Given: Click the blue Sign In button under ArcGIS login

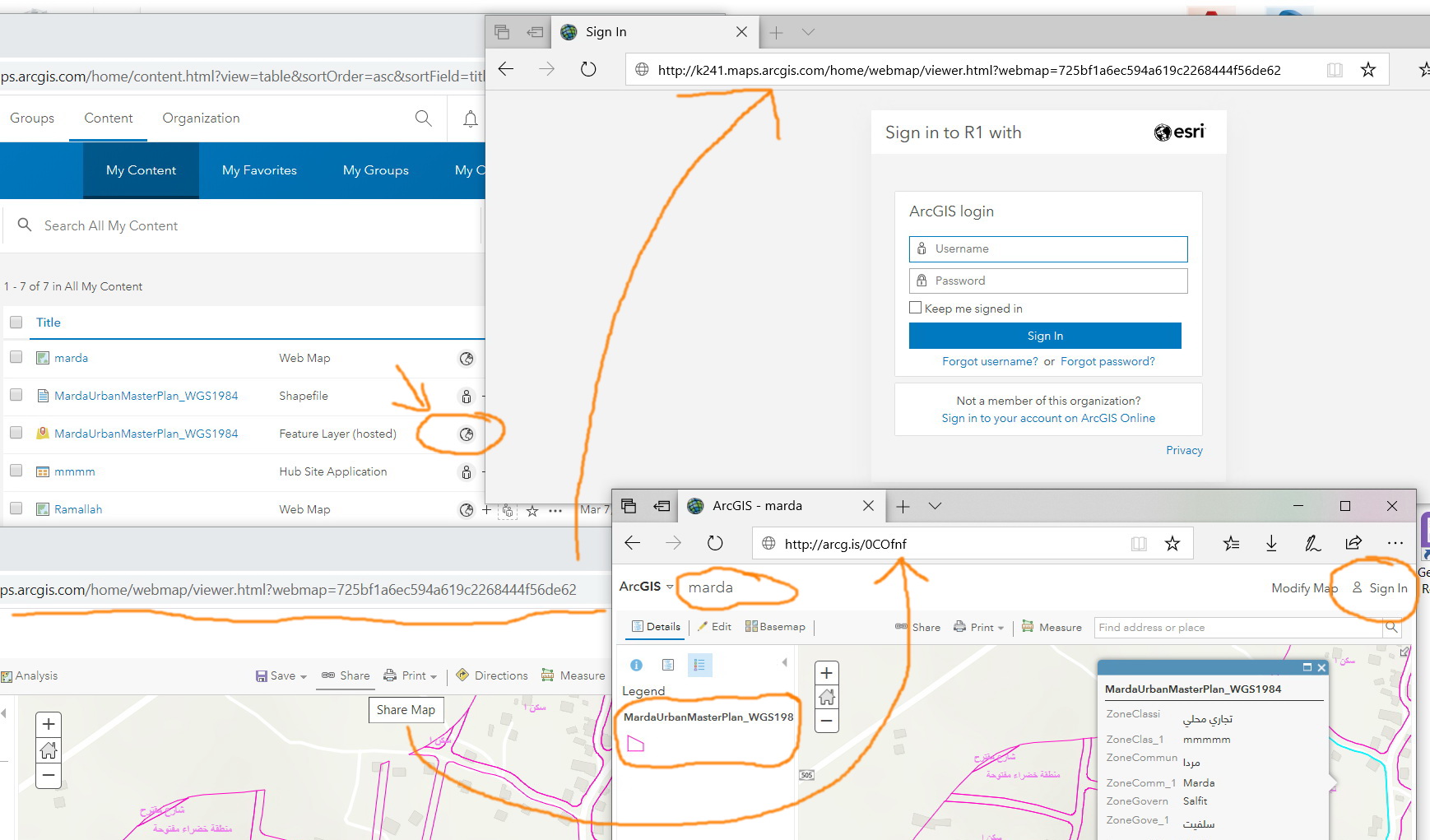Looking at the screenshot, I should (1045, 336).
